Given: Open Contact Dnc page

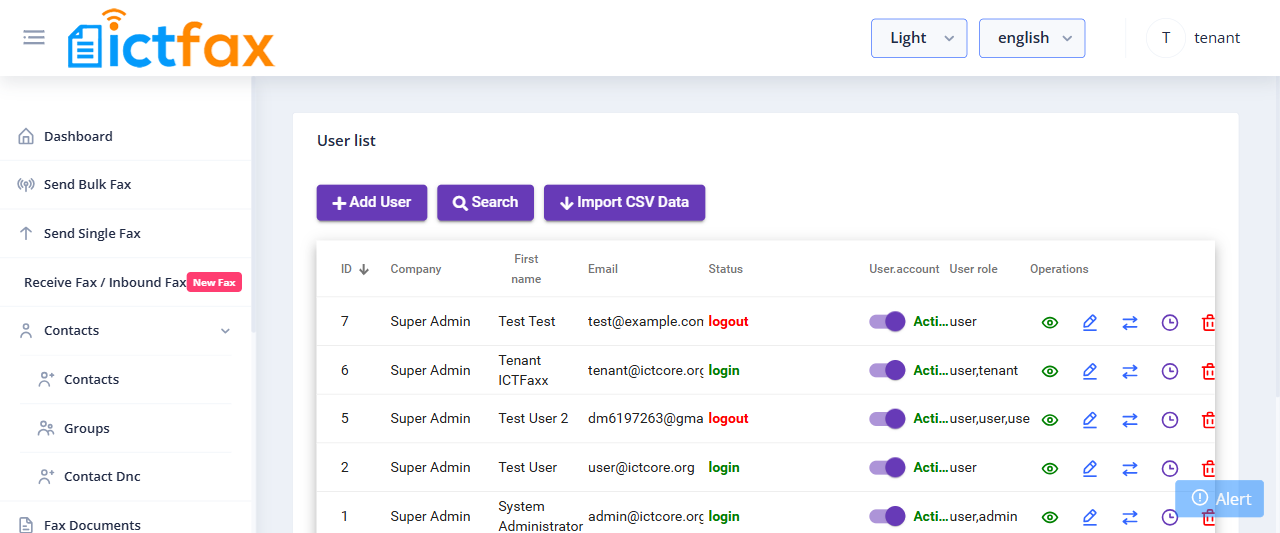Looking at the screenshot, I should [x=102, y=476].
